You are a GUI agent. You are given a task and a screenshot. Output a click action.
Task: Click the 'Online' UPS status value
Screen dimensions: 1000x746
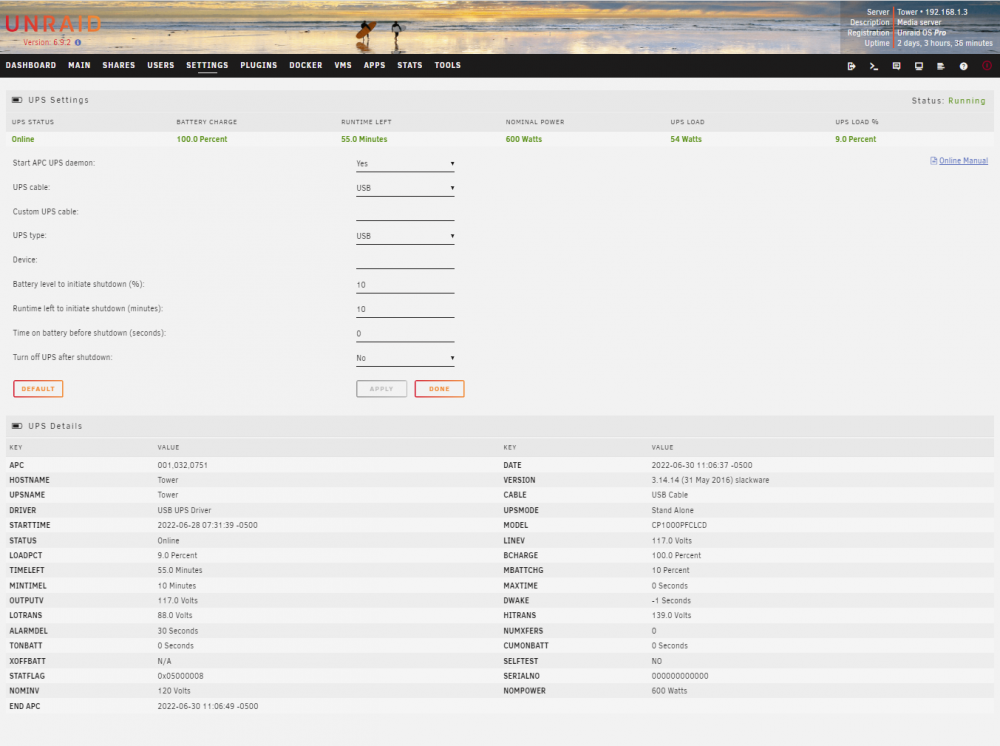23,139
